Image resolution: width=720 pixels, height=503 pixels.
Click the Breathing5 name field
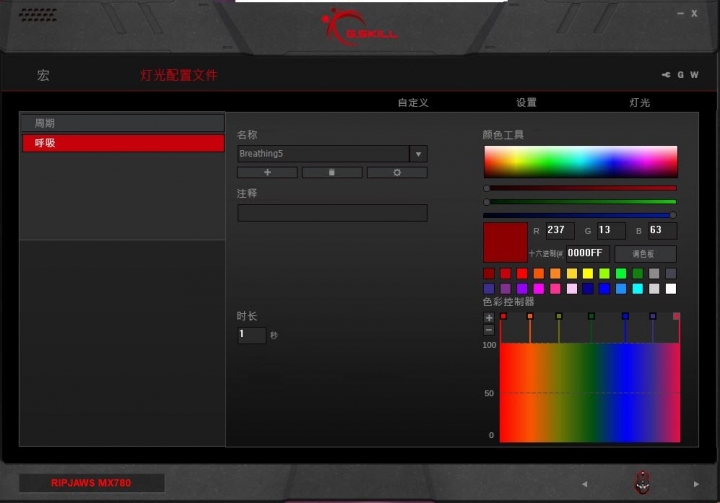[323, 154]
